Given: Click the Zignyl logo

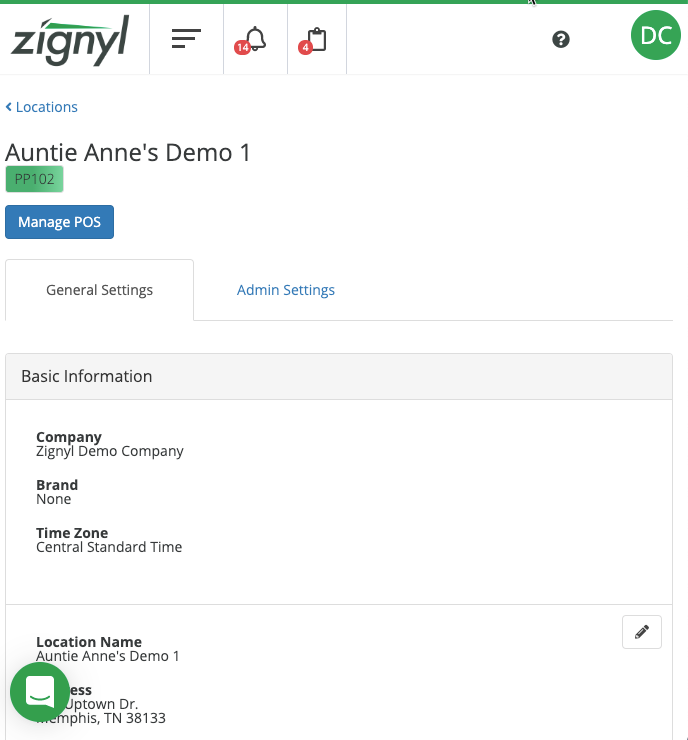Looking at the screenshot, I should pos(70,40).
